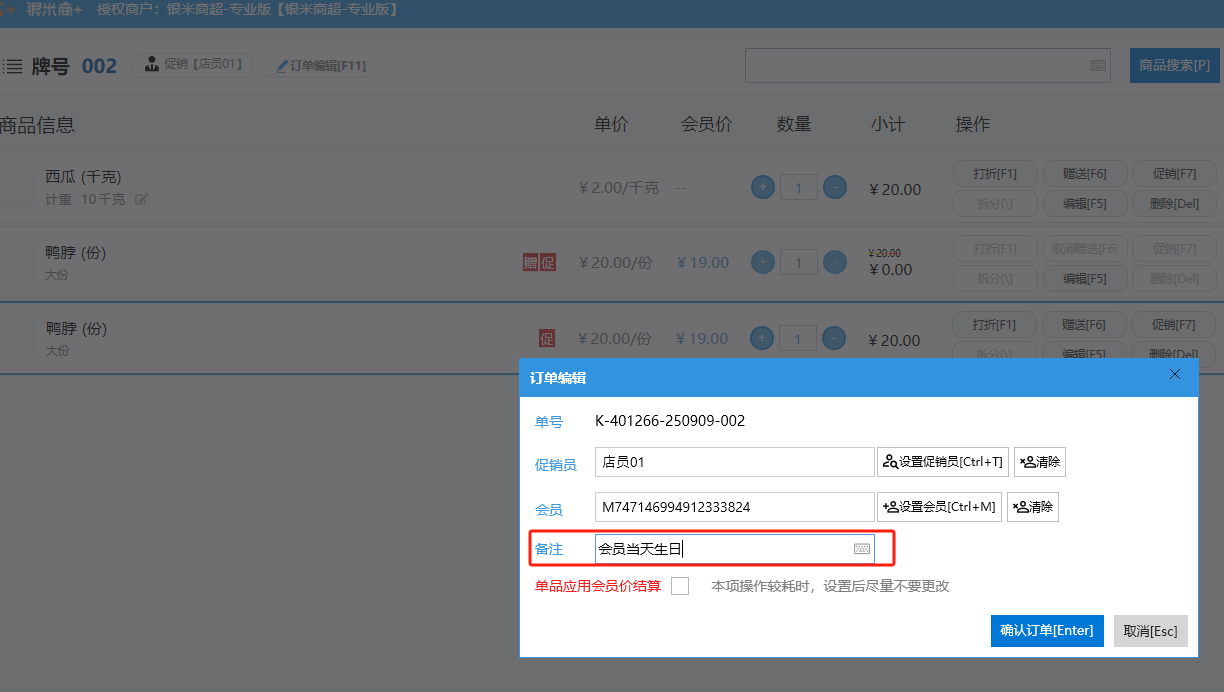Open 设置会员[Ctrl+M] selector
Viewport: 1224px width, 692px height.
click(939, 507)
